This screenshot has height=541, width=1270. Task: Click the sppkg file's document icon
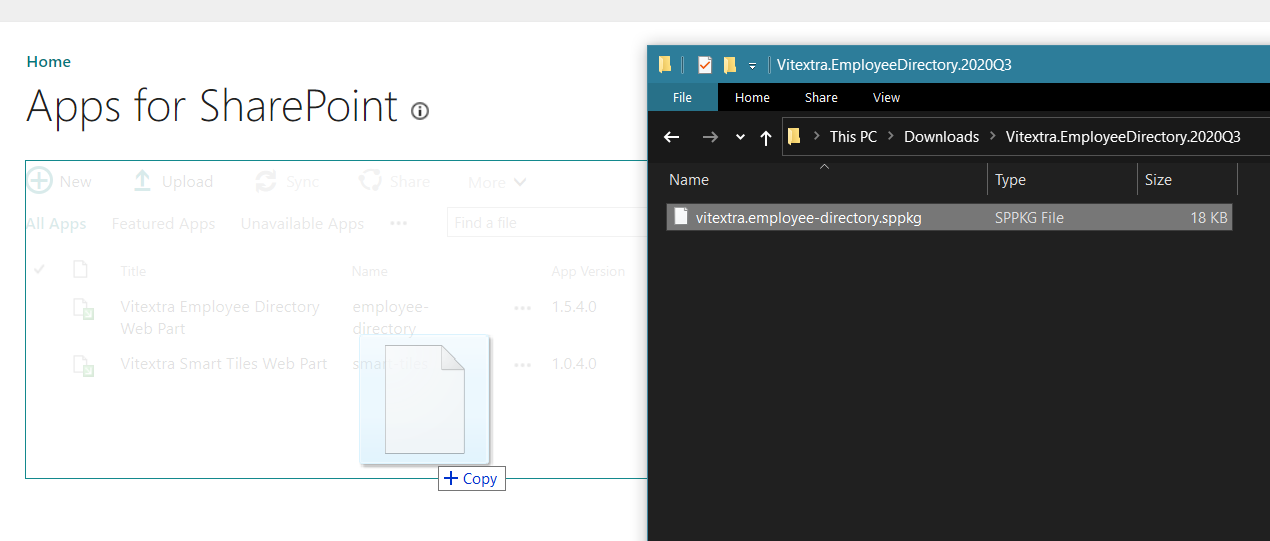click(x=681, y=217)
